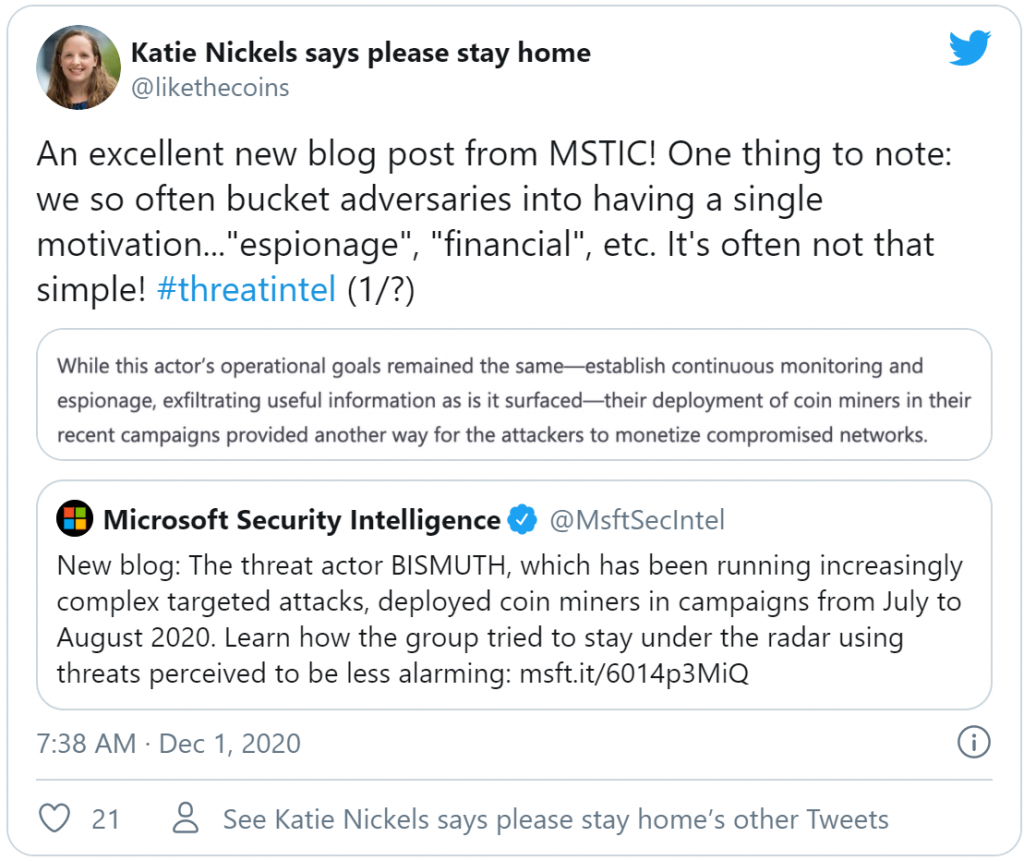Click the Microsoft four-color logo avatar
The height and width of the screenshot is (861, 1024).
pos(74,520)
